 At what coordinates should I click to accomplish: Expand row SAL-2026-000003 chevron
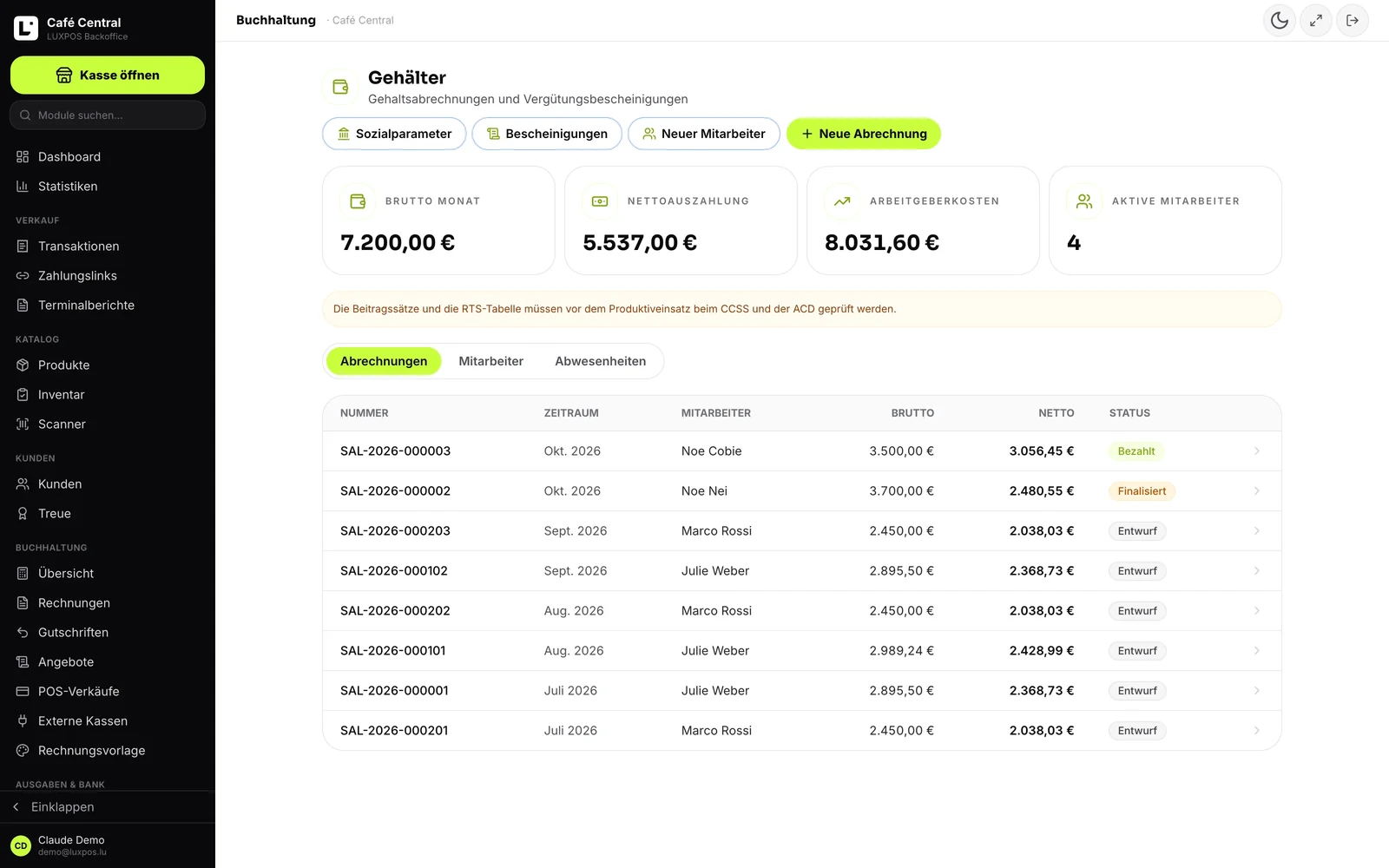click(1256, 451)
